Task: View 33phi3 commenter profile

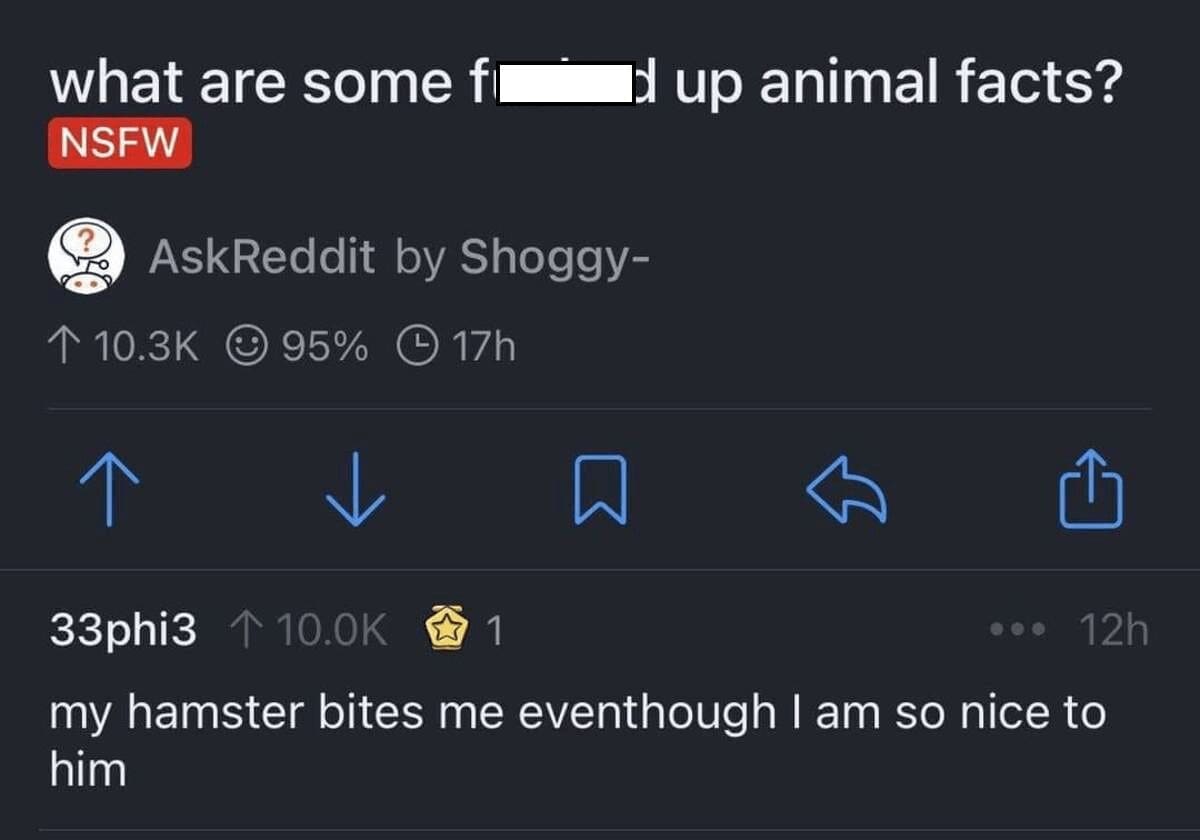Action: pyautogui.click(x=123, y=631)
